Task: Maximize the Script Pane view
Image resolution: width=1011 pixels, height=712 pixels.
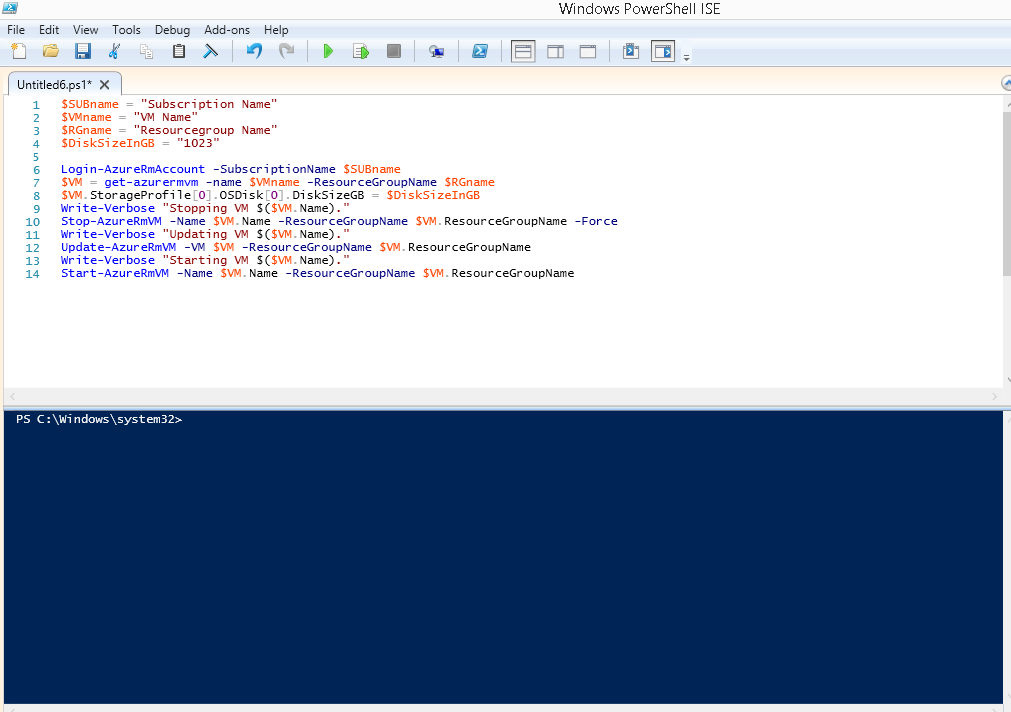Action: tap(588, 50)
